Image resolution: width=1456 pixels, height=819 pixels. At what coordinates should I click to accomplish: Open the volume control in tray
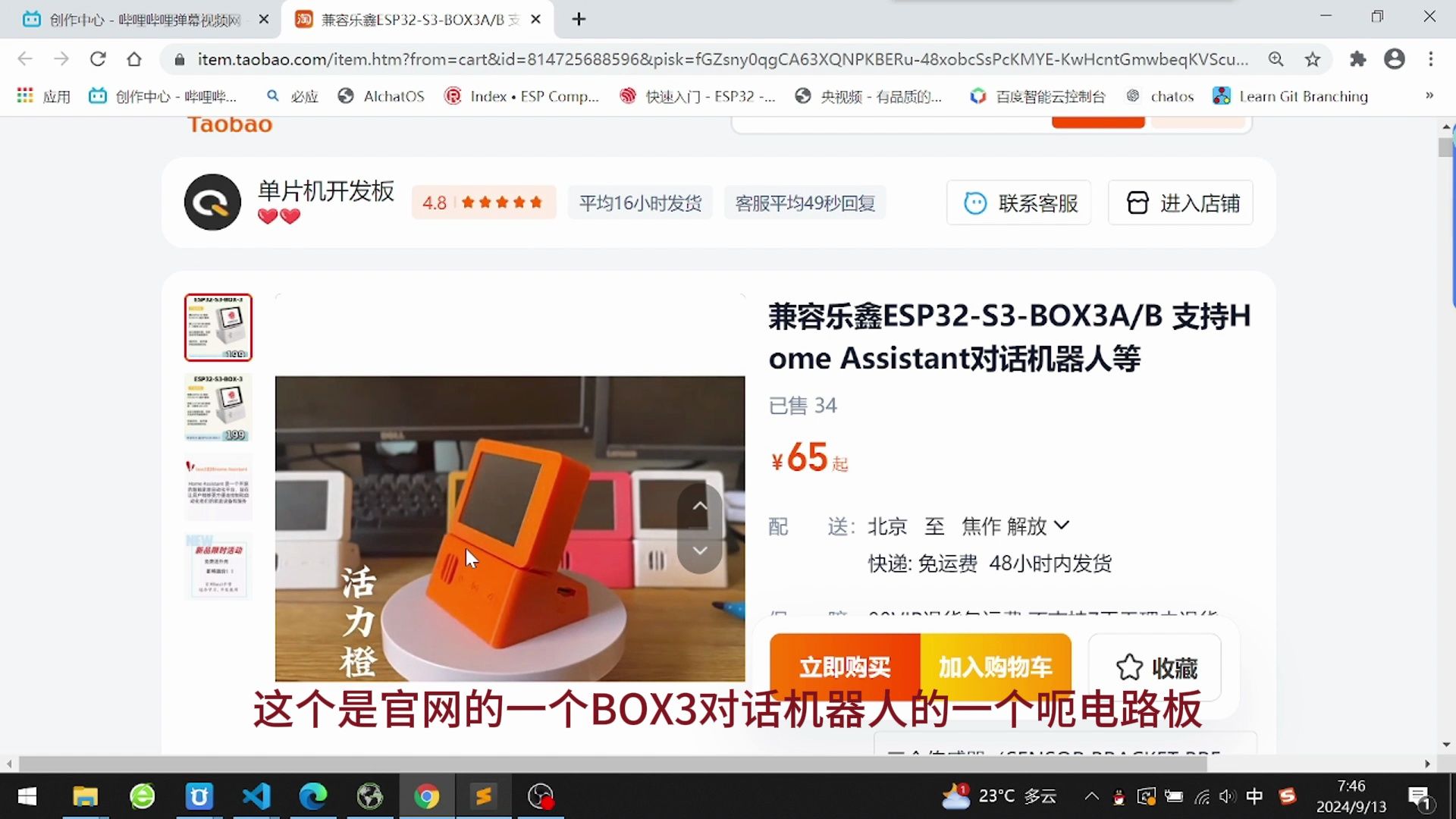coord(1227,796)
